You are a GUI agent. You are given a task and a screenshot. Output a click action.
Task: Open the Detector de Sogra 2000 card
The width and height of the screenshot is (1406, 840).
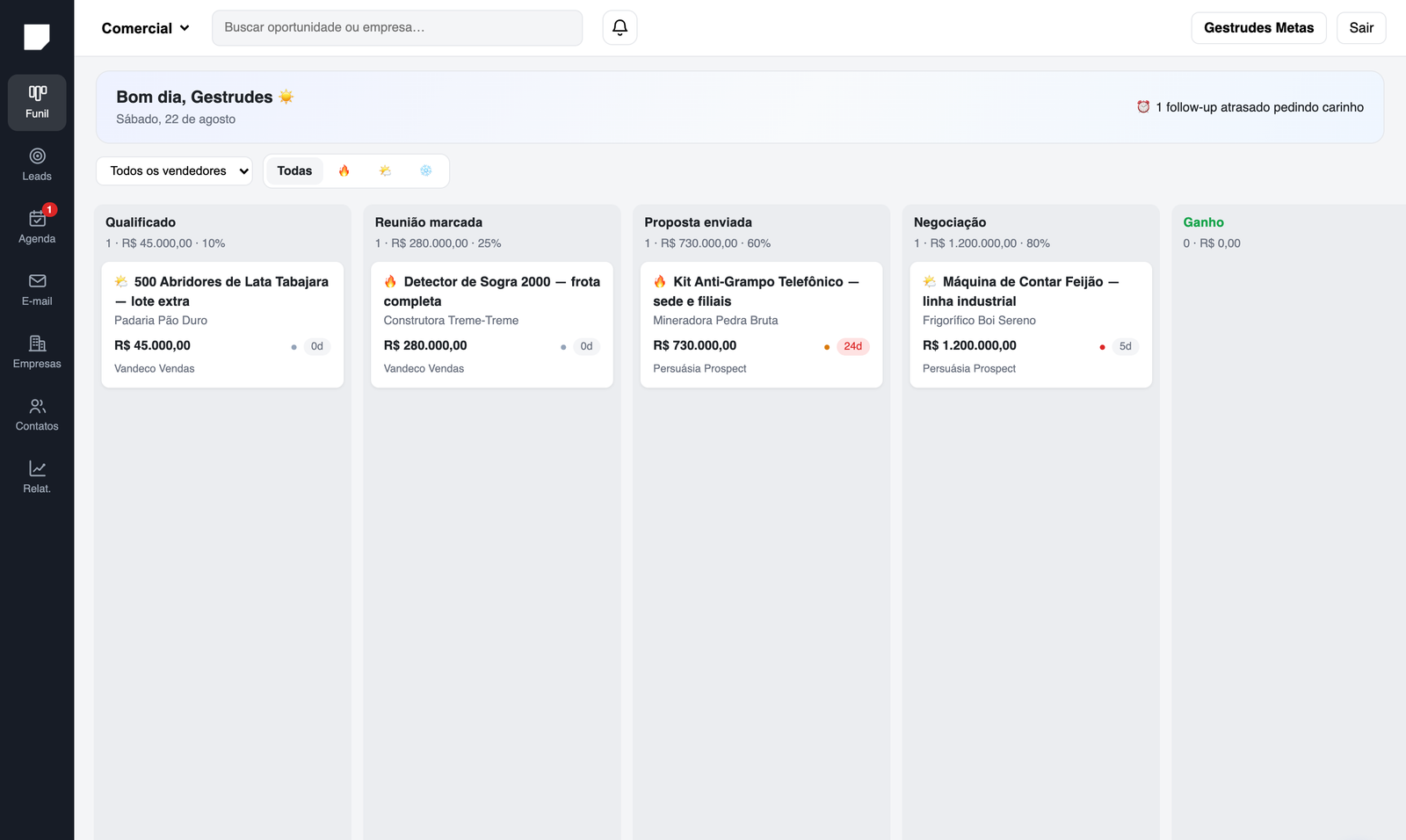point(492,324)
